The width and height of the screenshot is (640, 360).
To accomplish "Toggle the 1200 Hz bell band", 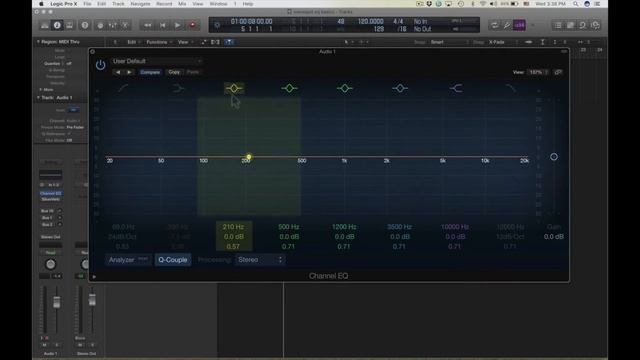I will click(344, 88).
